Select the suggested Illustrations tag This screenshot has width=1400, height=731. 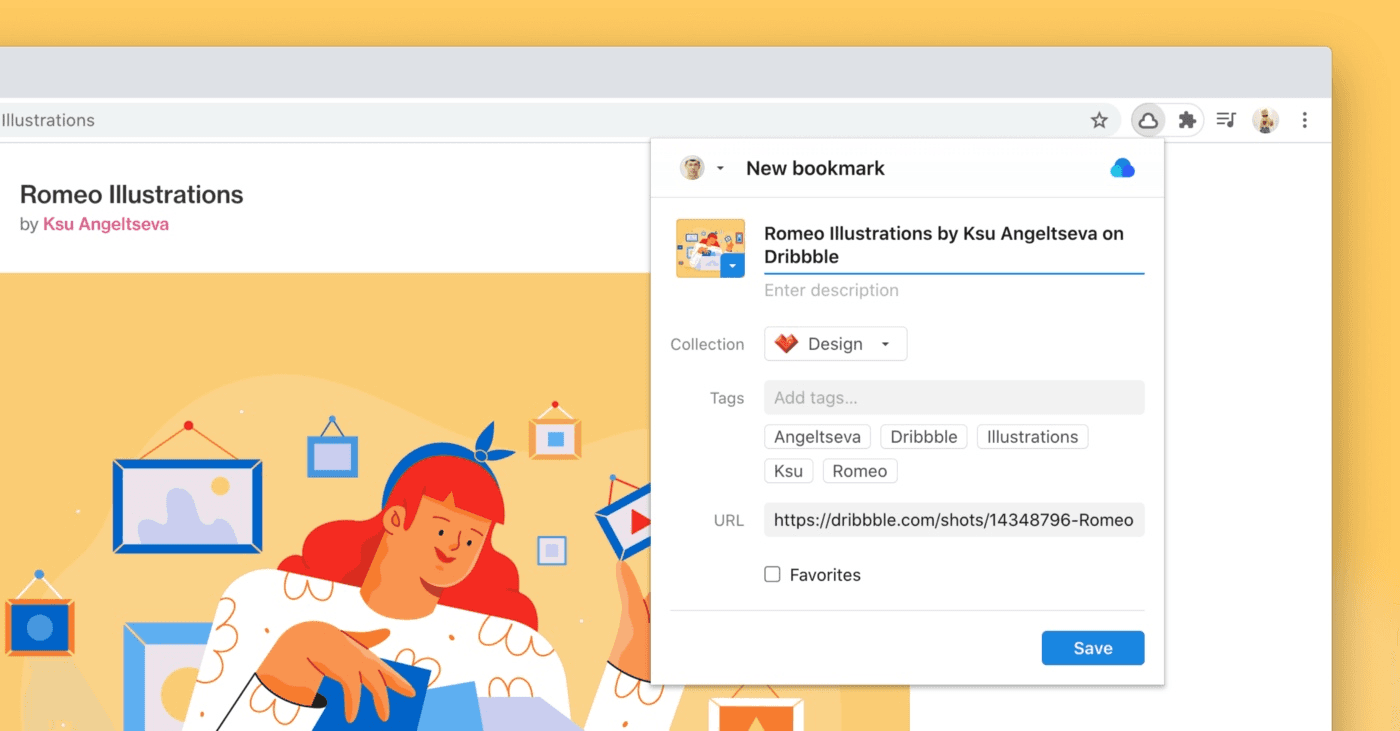point(1032,437)
